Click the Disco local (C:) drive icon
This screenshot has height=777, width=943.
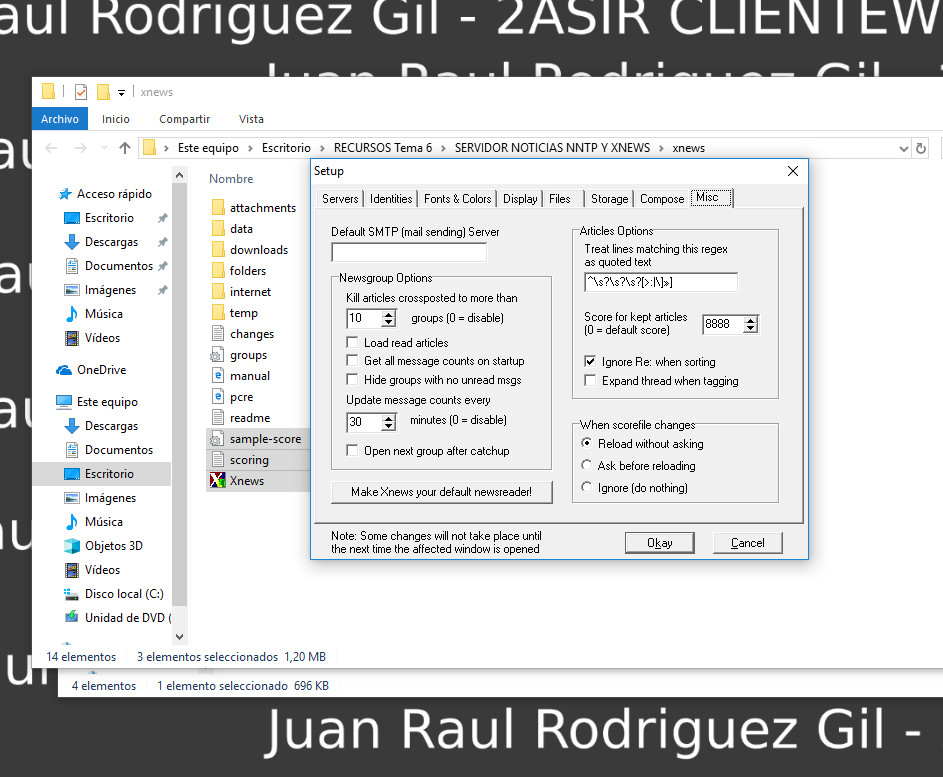click(72, 594)
